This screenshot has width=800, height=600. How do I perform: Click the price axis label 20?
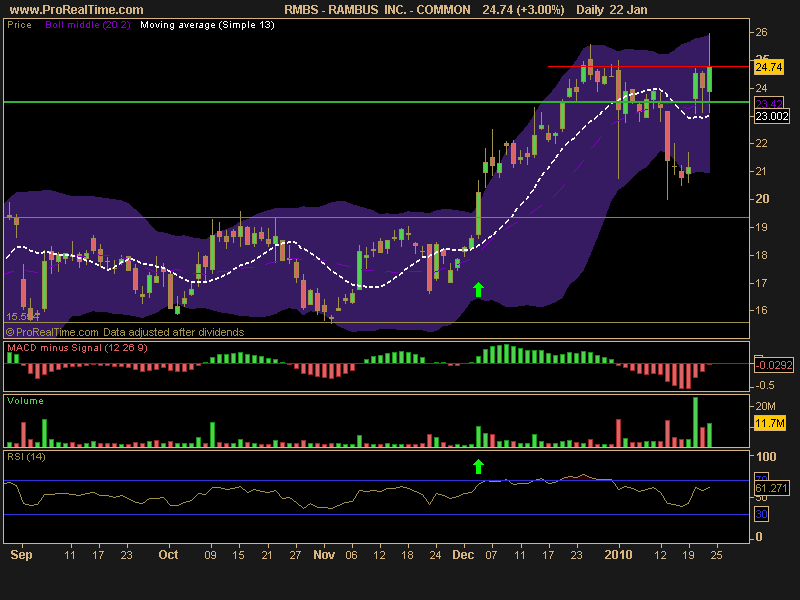tap(762, 199)
